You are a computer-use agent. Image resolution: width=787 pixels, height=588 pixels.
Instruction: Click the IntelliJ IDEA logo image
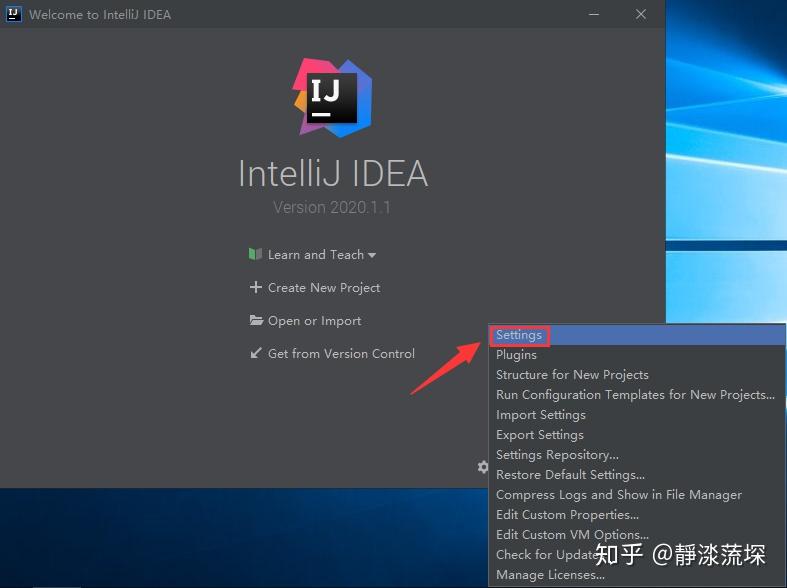(333, 98)
